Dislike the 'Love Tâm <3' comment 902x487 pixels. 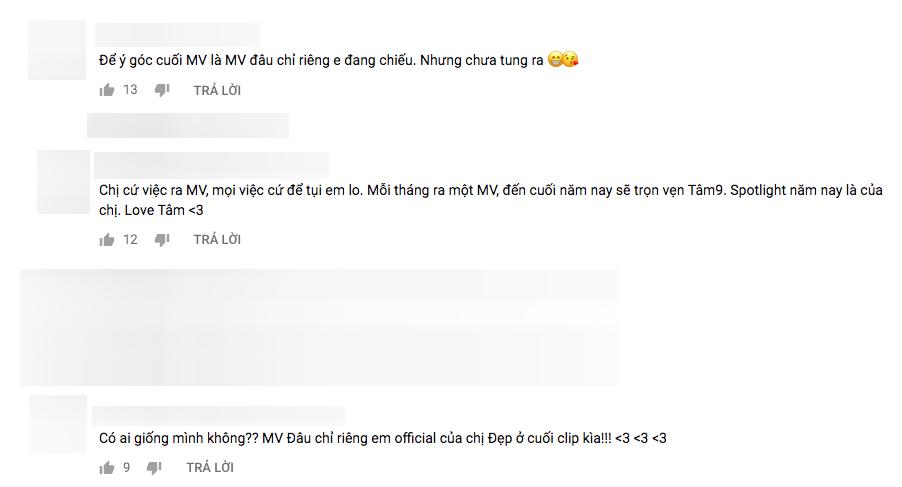162,240
